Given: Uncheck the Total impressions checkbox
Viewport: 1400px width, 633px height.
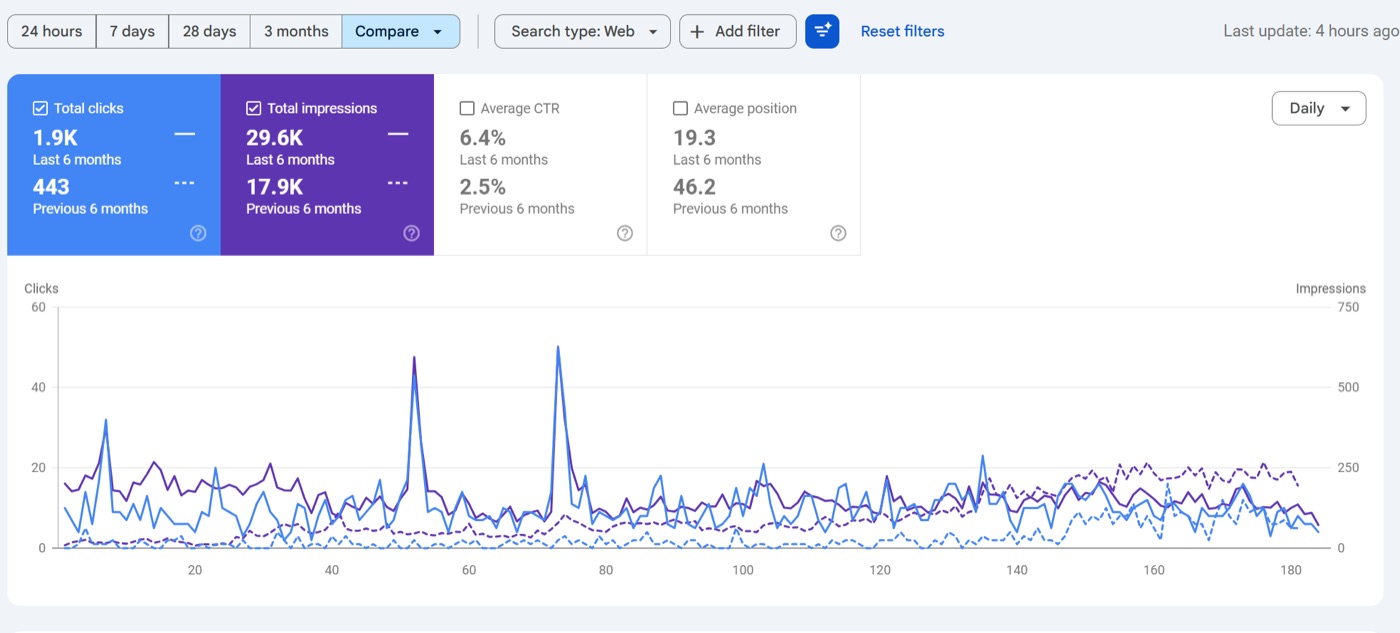Looking at the screenshot, I should point(253,108).
